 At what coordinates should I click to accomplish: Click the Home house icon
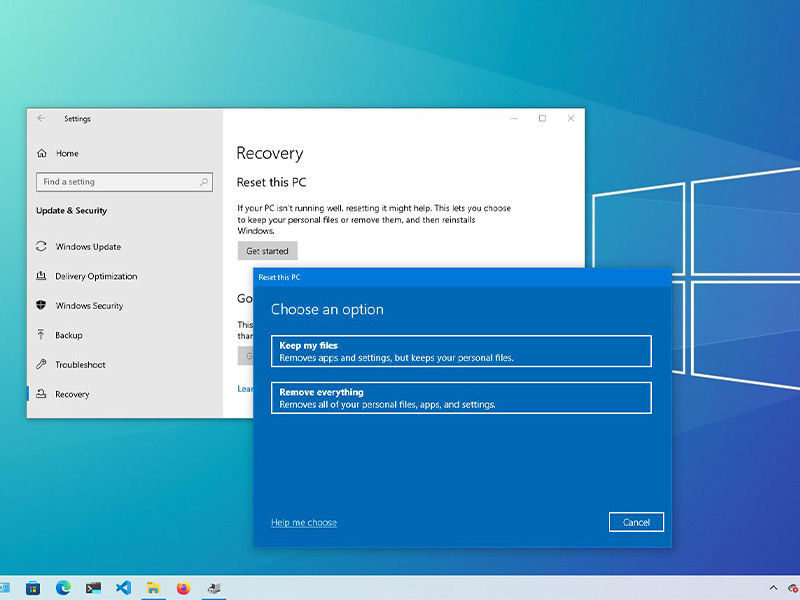point(42,153)
